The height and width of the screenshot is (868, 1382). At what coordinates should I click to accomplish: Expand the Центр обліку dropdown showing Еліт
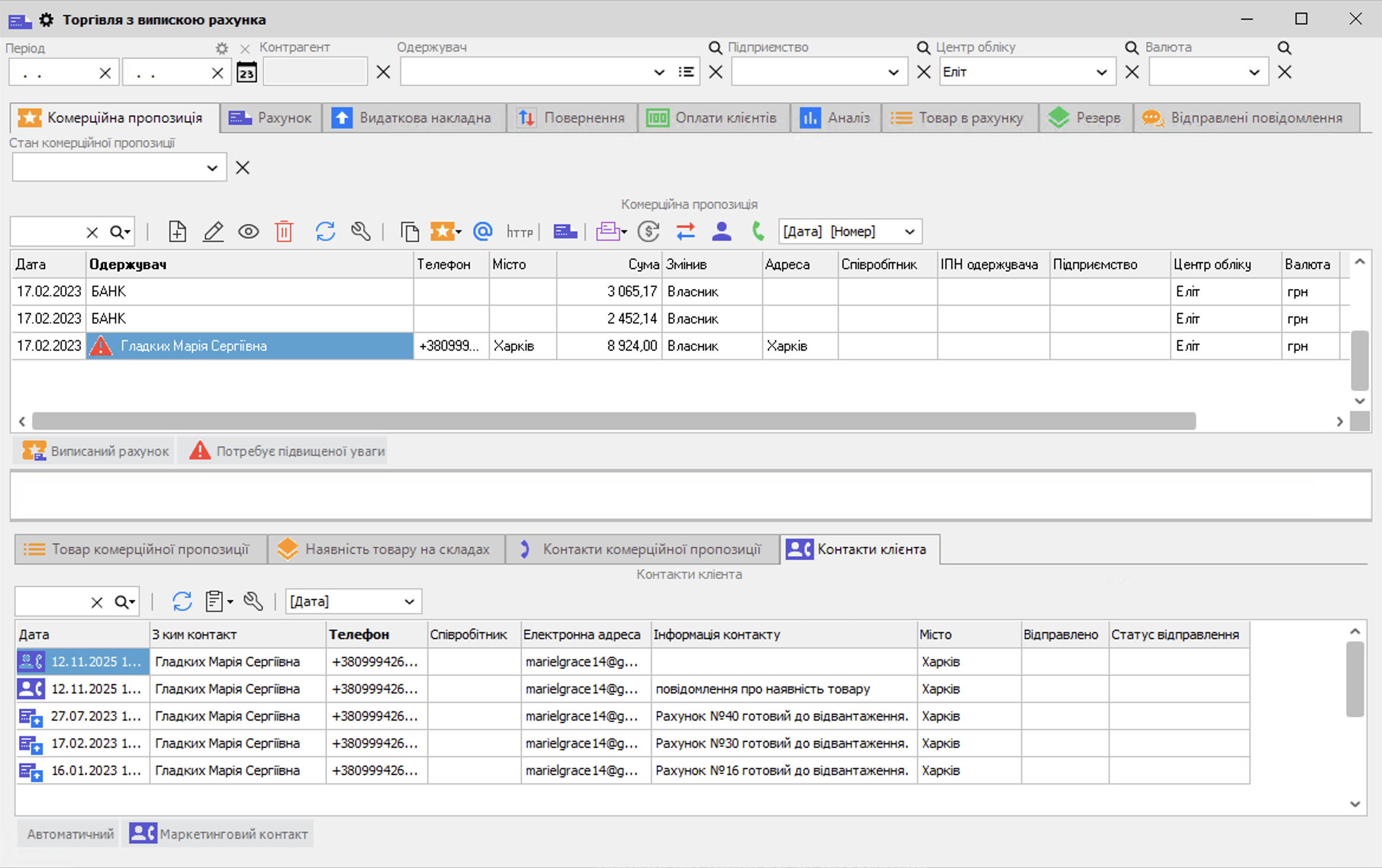pos(1101,72)
